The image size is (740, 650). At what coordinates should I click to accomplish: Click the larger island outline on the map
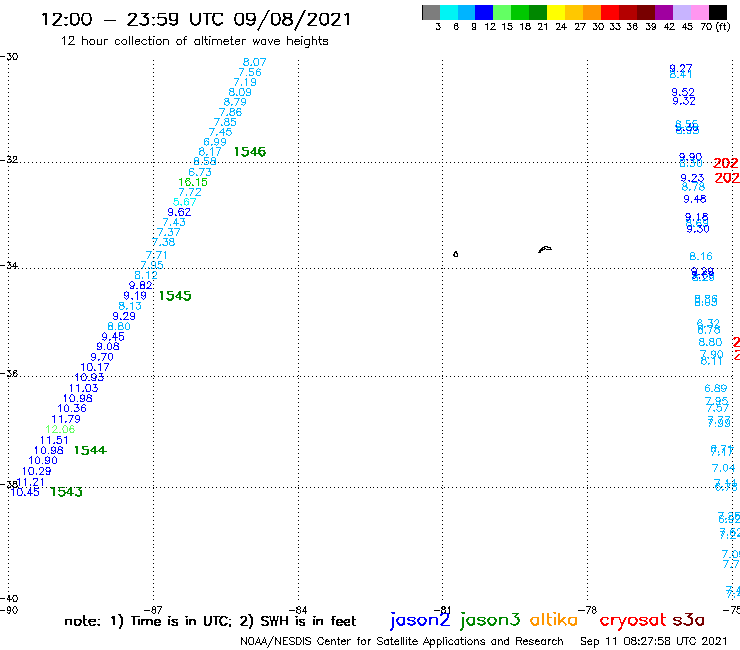545,249
